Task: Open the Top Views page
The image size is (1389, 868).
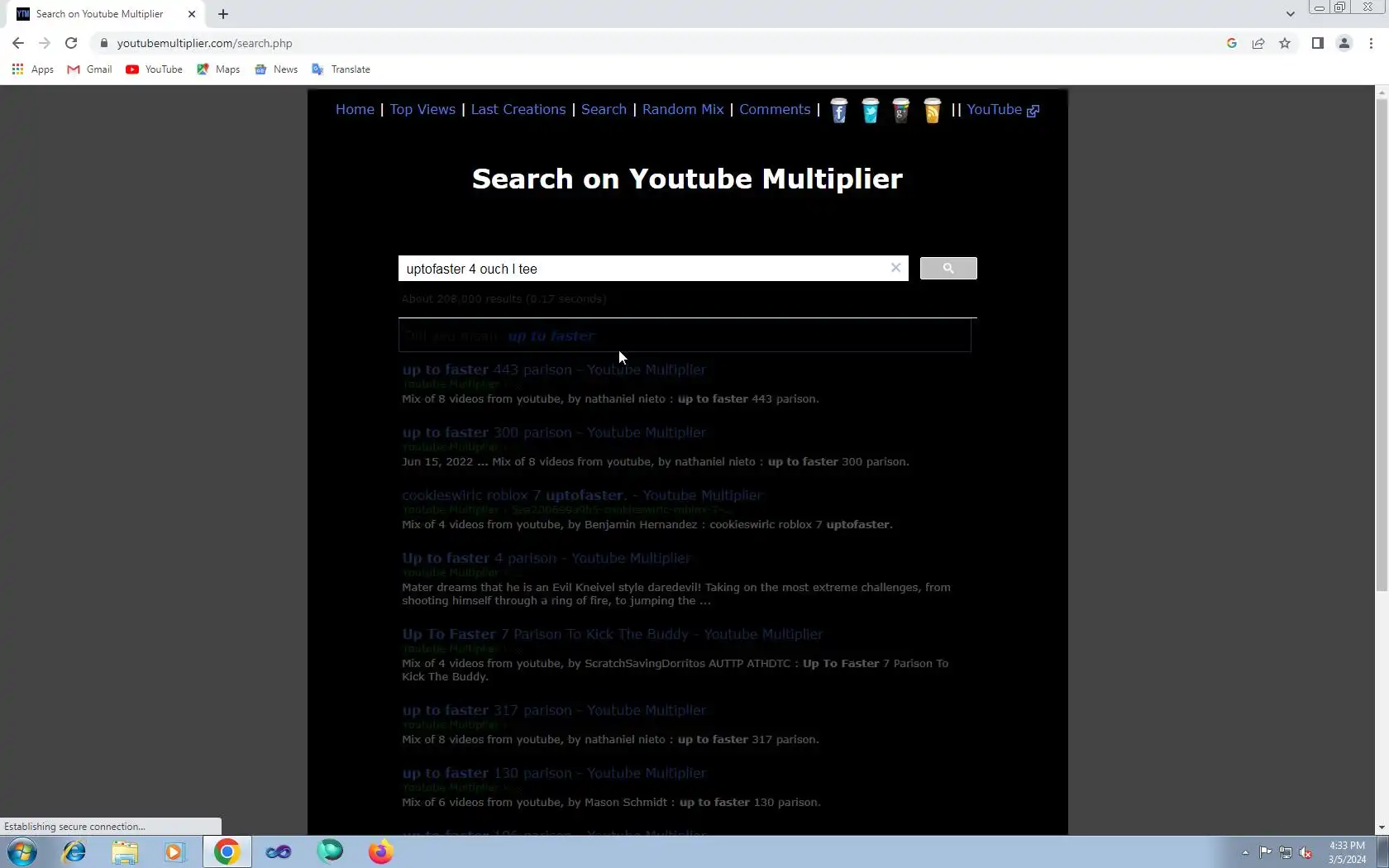Action: [422, 109]
